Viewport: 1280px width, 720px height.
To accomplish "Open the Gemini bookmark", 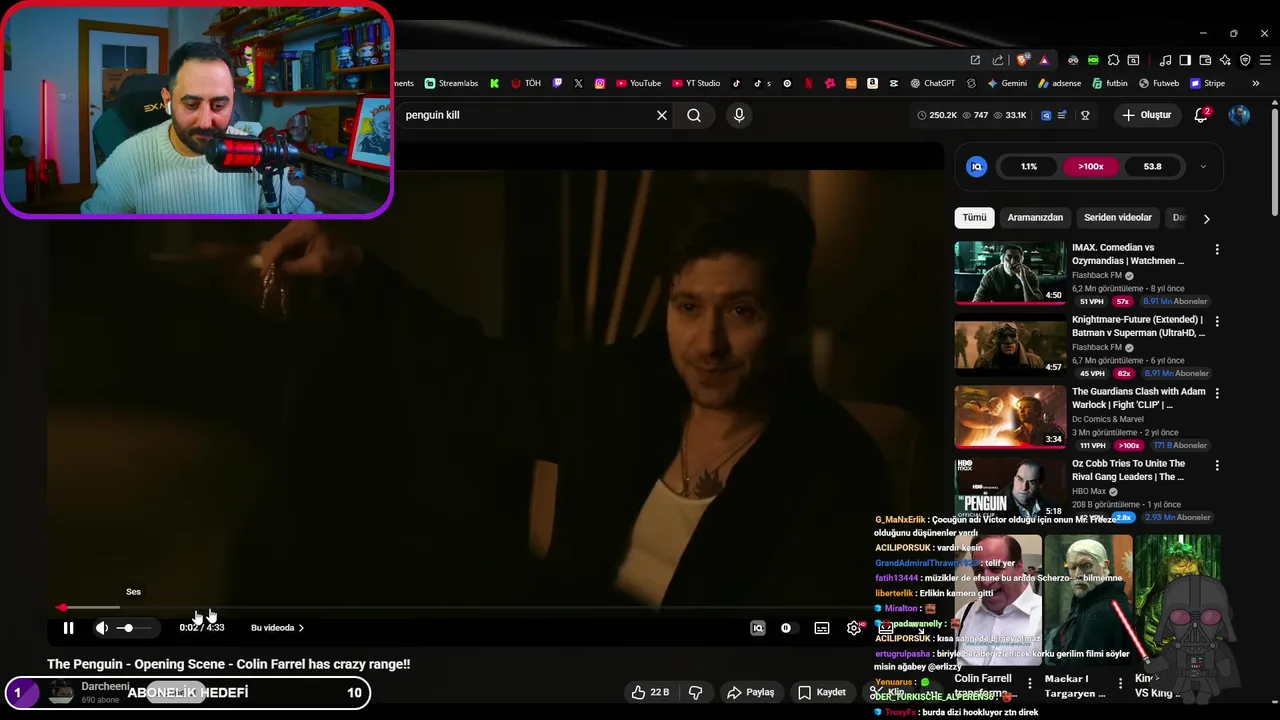I will point(1006,83).
